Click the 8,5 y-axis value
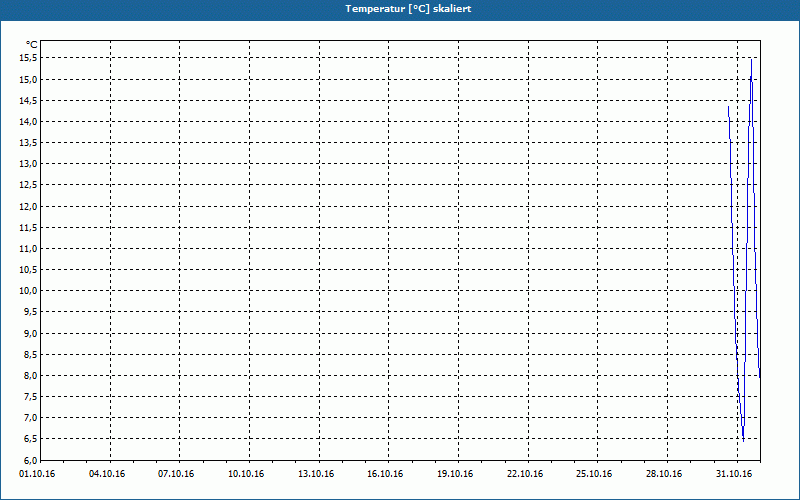The height and width of the screenshot is (500, 800). tap(31, 355)
